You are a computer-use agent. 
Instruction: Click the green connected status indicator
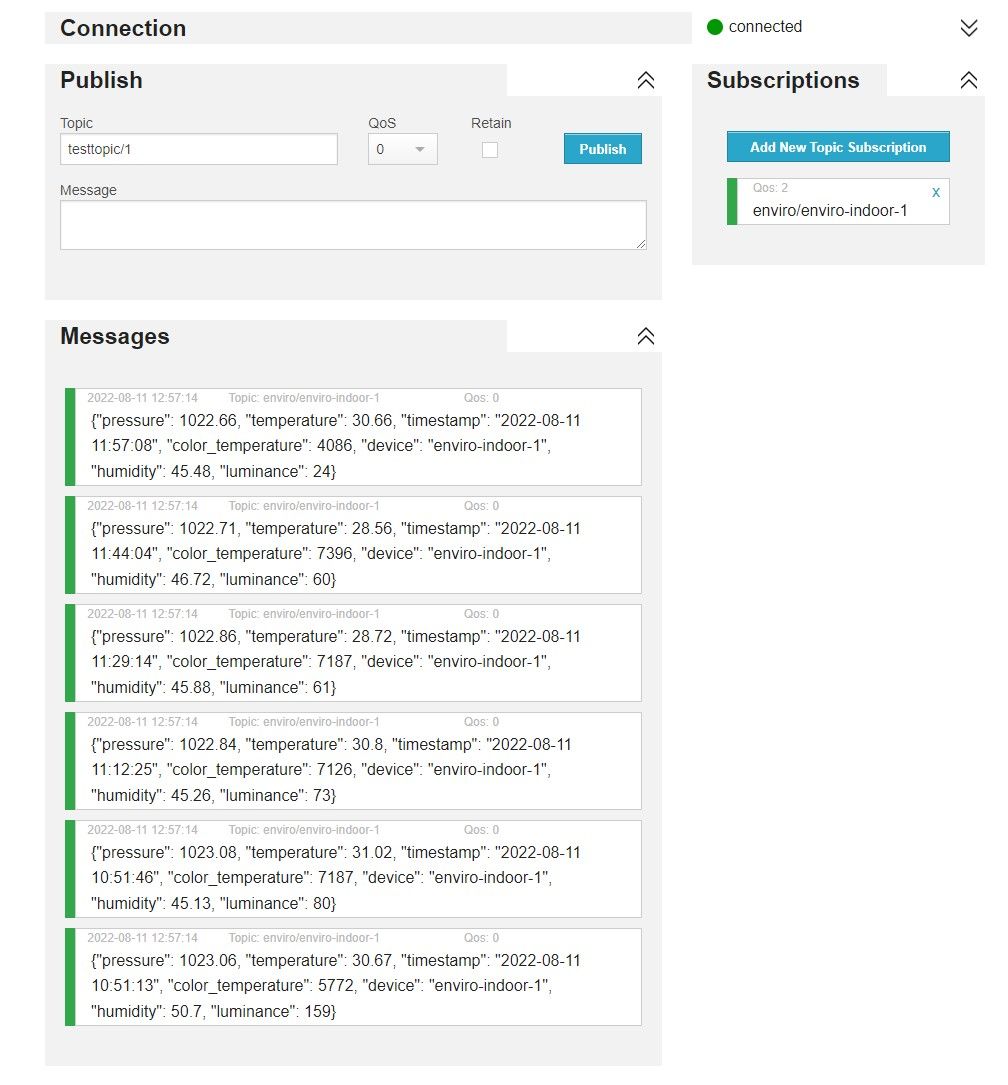tap(715, 27)
